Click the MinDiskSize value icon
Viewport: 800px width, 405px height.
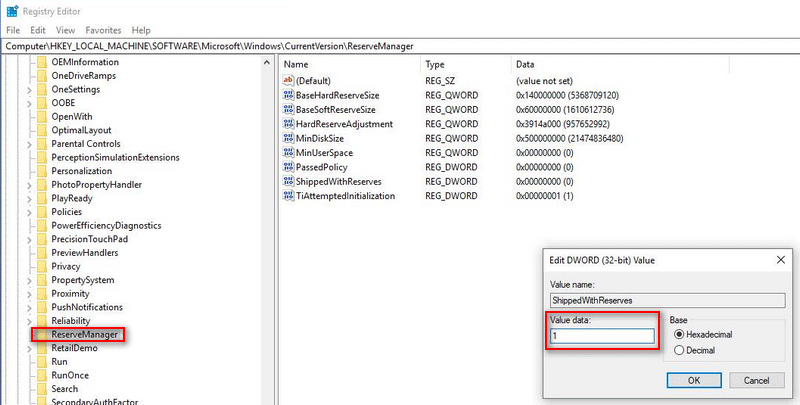coord(288,138)
